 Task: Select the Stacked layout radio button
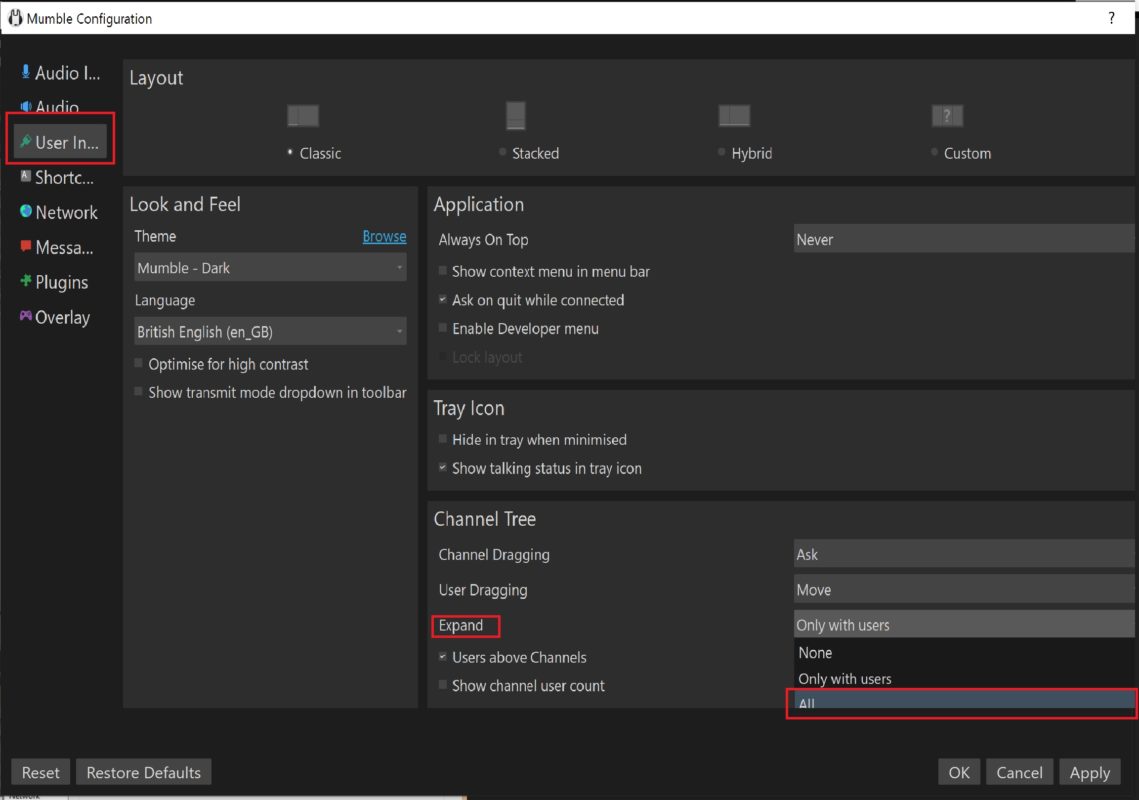pyautogui.click(x=503, y=152)
